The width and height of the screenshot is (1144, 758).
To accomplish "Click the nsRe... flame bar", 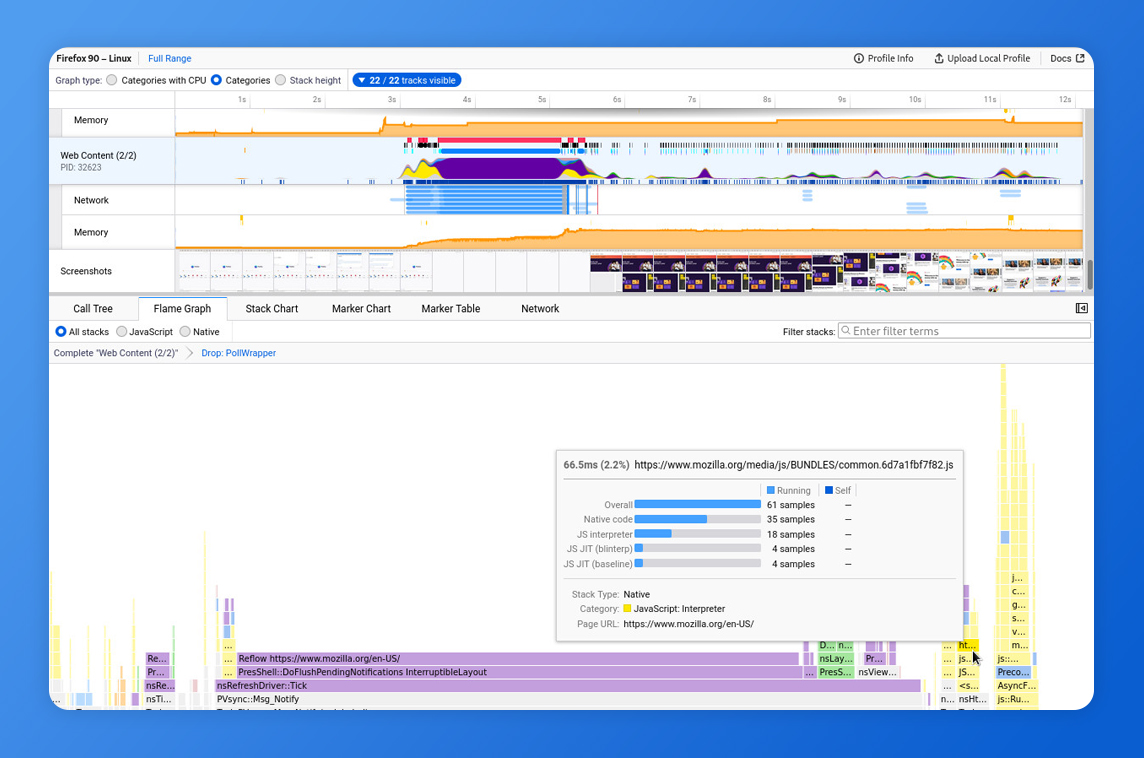I will click(x=159, y=686).
